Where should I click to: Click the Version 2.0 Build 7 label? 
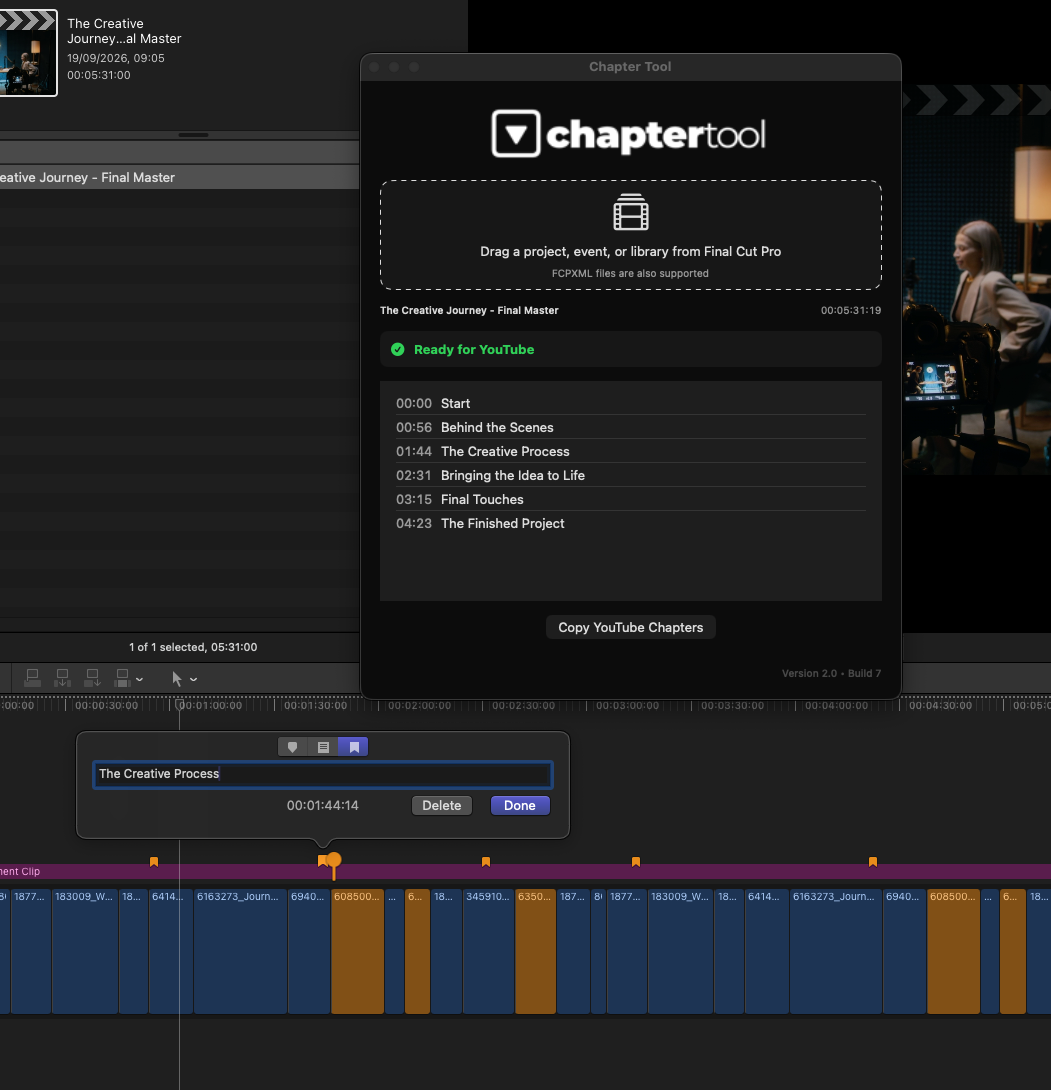[831, 673]
